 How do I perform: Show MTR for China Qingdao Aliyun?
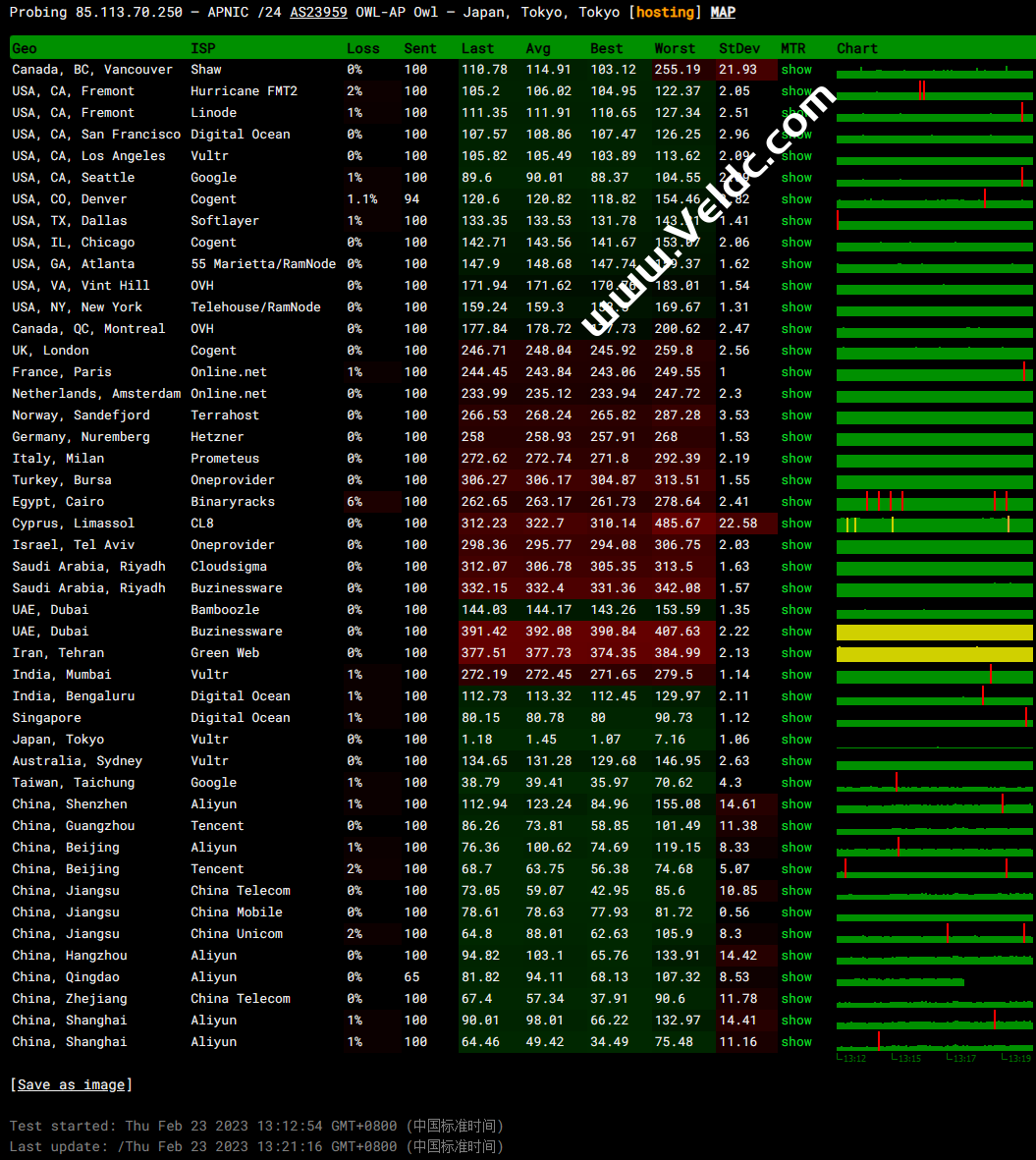click(x=796, y=977)
